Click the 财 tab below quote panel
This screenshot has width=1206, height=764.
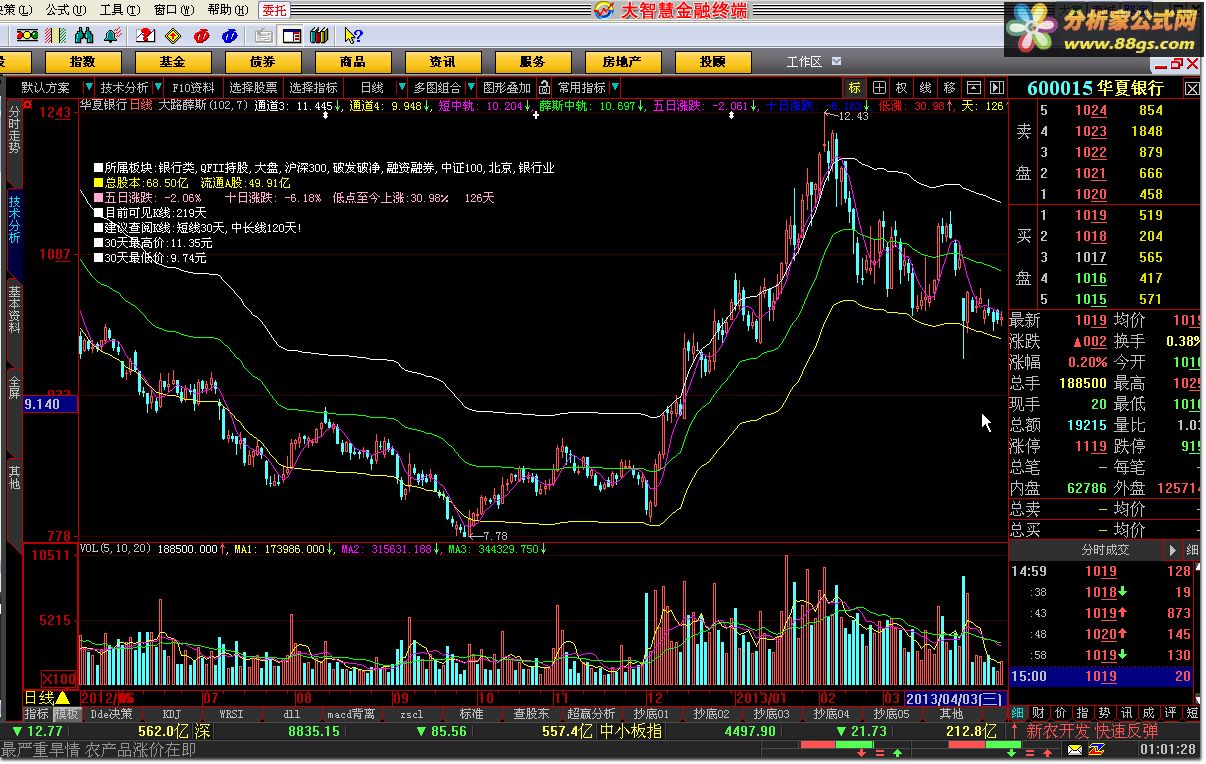tap(1039, 713)
